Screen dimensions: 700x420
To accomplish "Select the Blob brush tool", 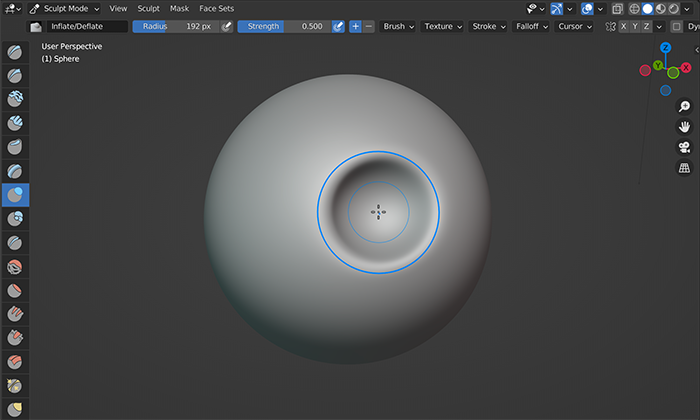I will tap(15, 219).
